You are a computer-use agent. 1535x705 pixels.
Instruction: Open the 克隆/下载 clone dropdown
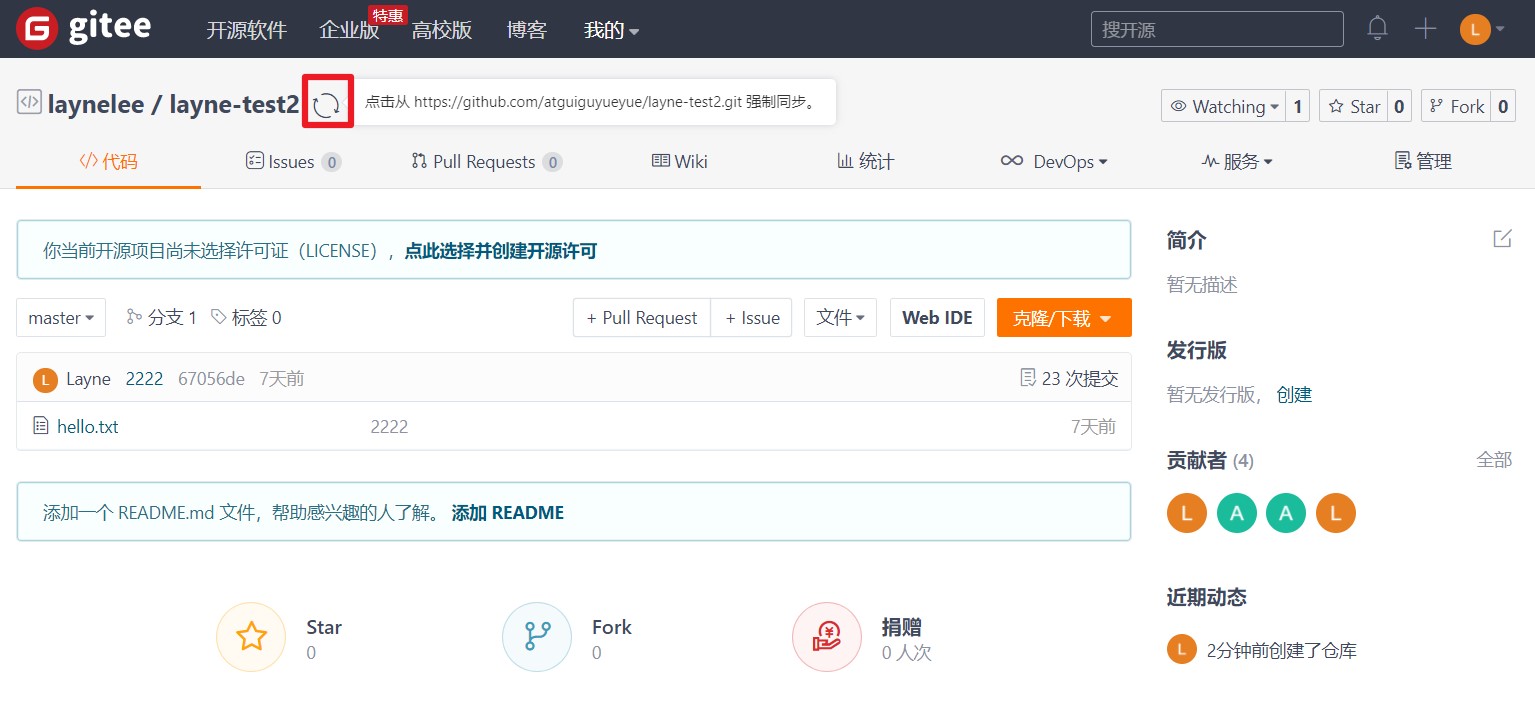pos(1064,317)
